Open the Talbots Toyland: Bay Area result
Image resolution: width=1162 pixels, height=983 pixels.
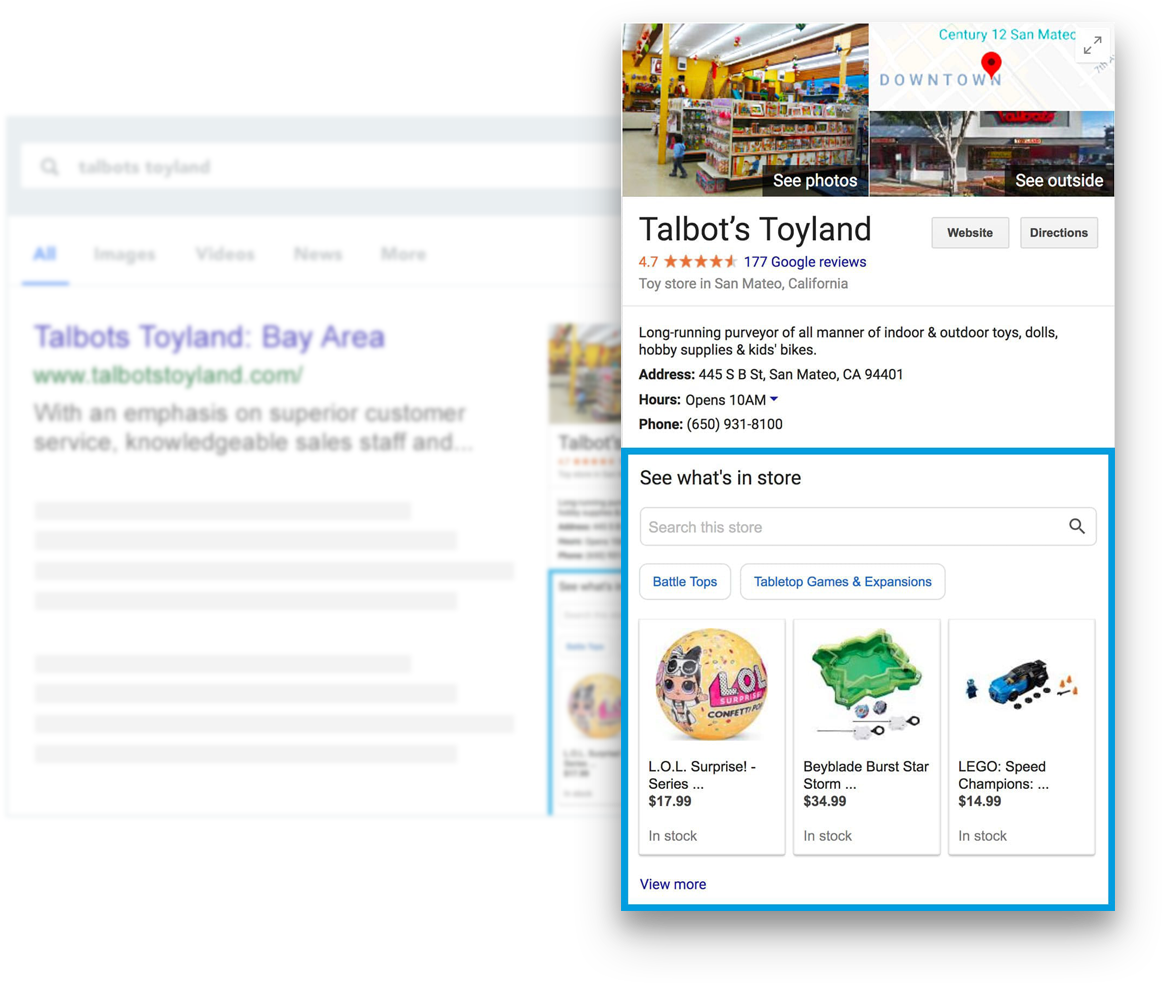tap(209, 337)
